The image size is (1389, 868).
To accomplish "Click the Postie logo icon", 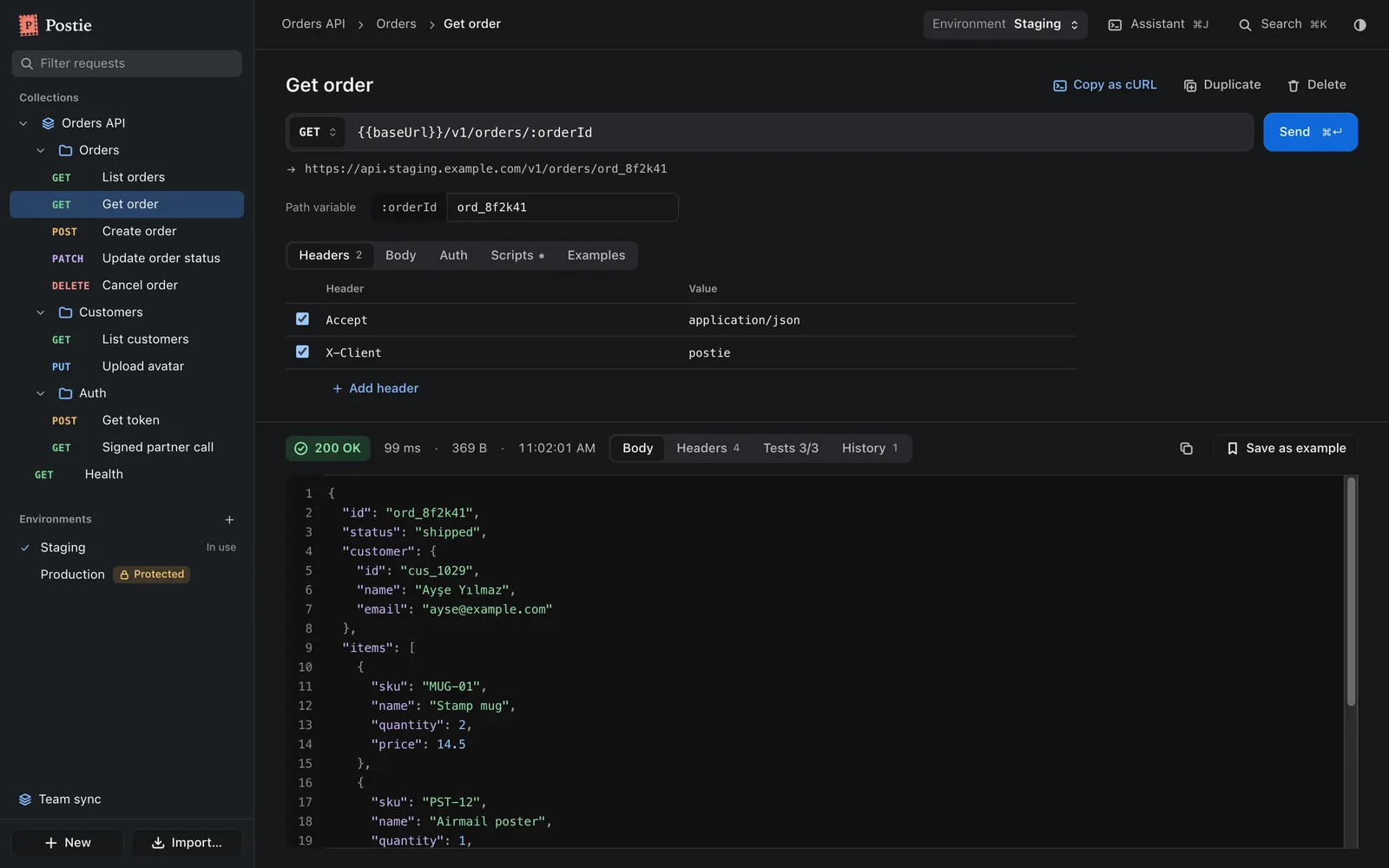I will (x=29, y=25).
